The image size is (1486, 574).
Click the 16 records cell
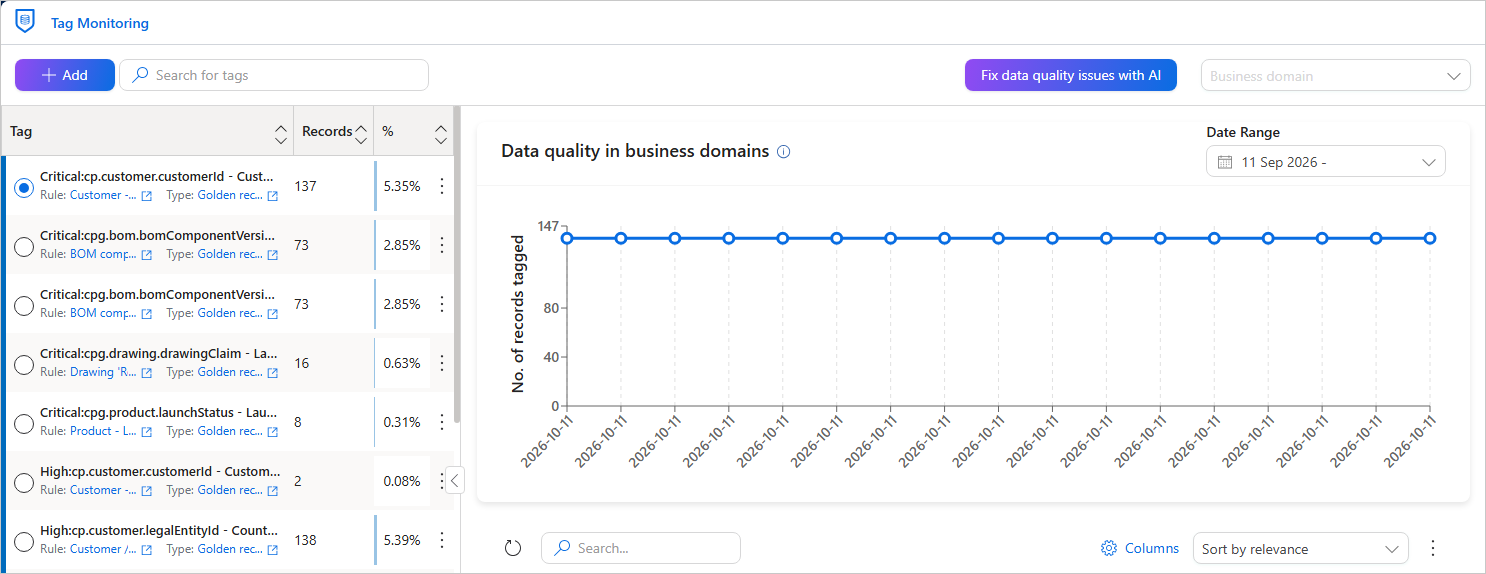click(x=302, y=363)
